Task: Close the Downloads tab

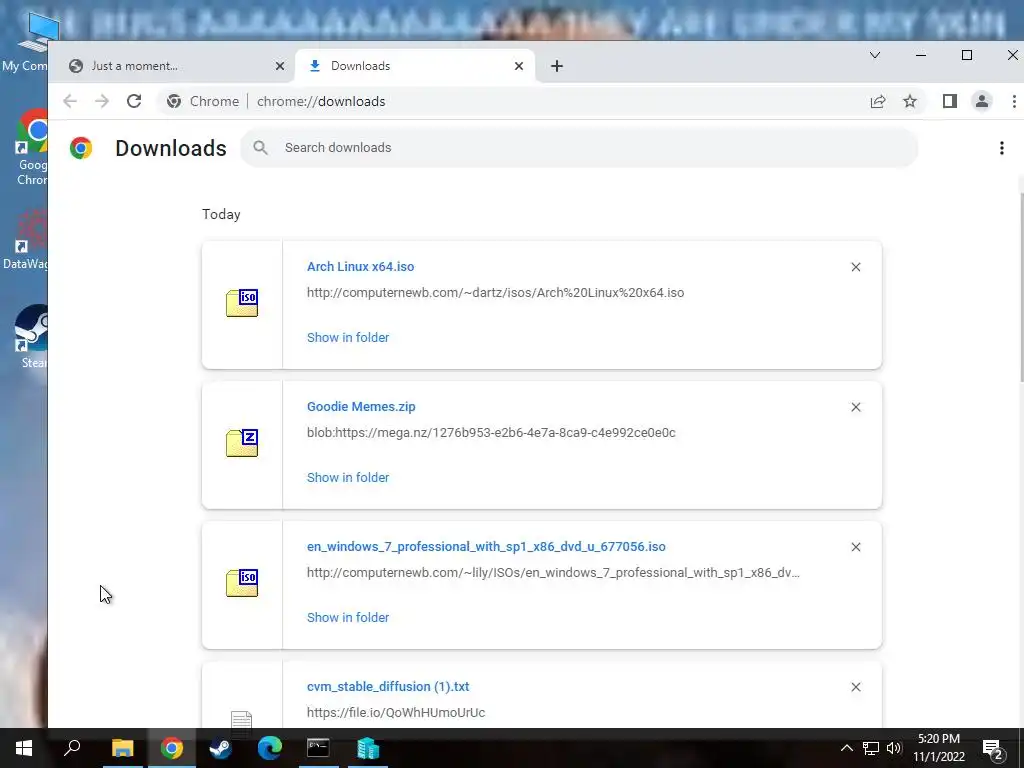Action: pos(519,66)
